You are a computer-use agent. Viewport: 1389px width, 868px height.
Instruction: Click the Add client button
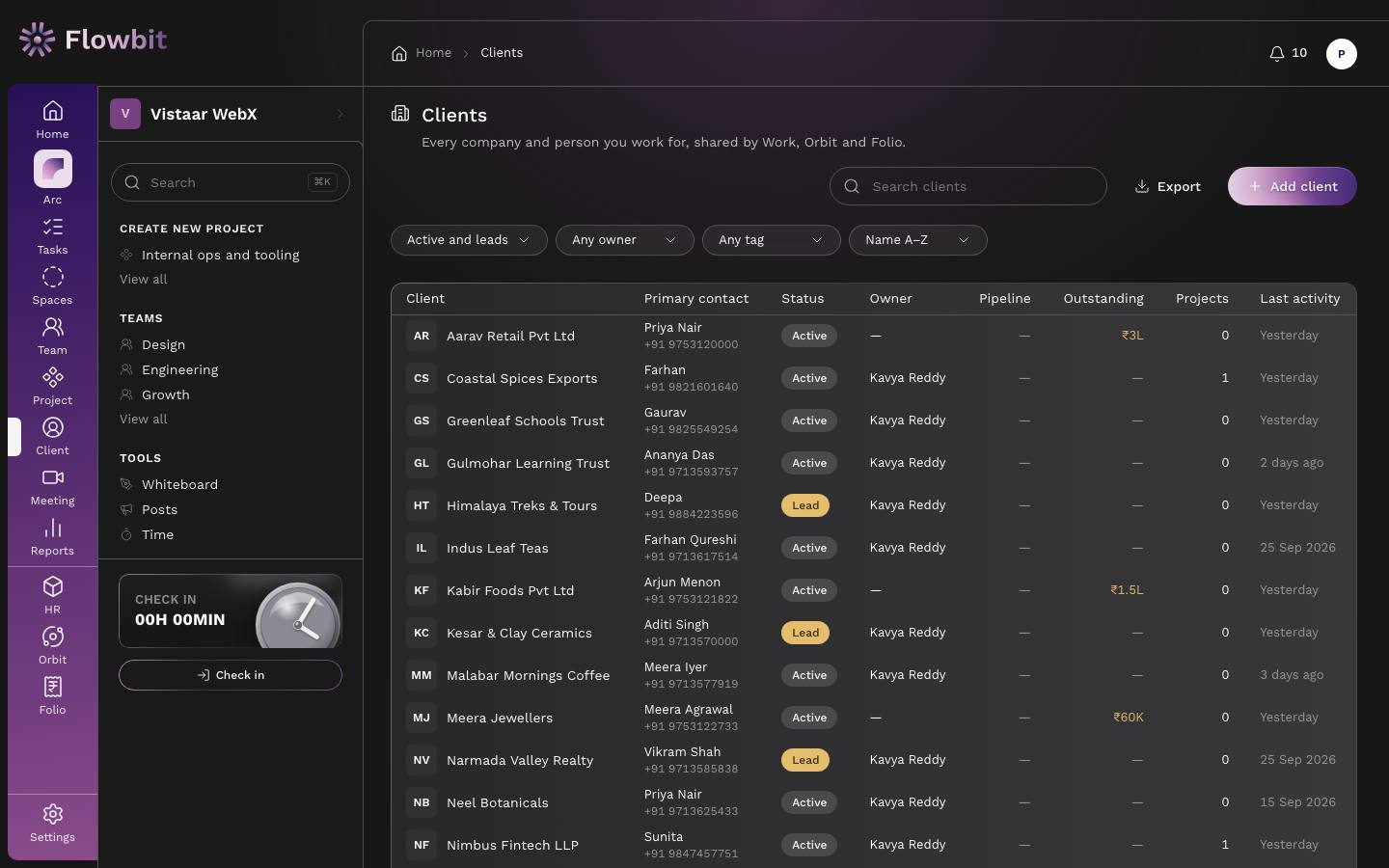tap(1293, 186)
